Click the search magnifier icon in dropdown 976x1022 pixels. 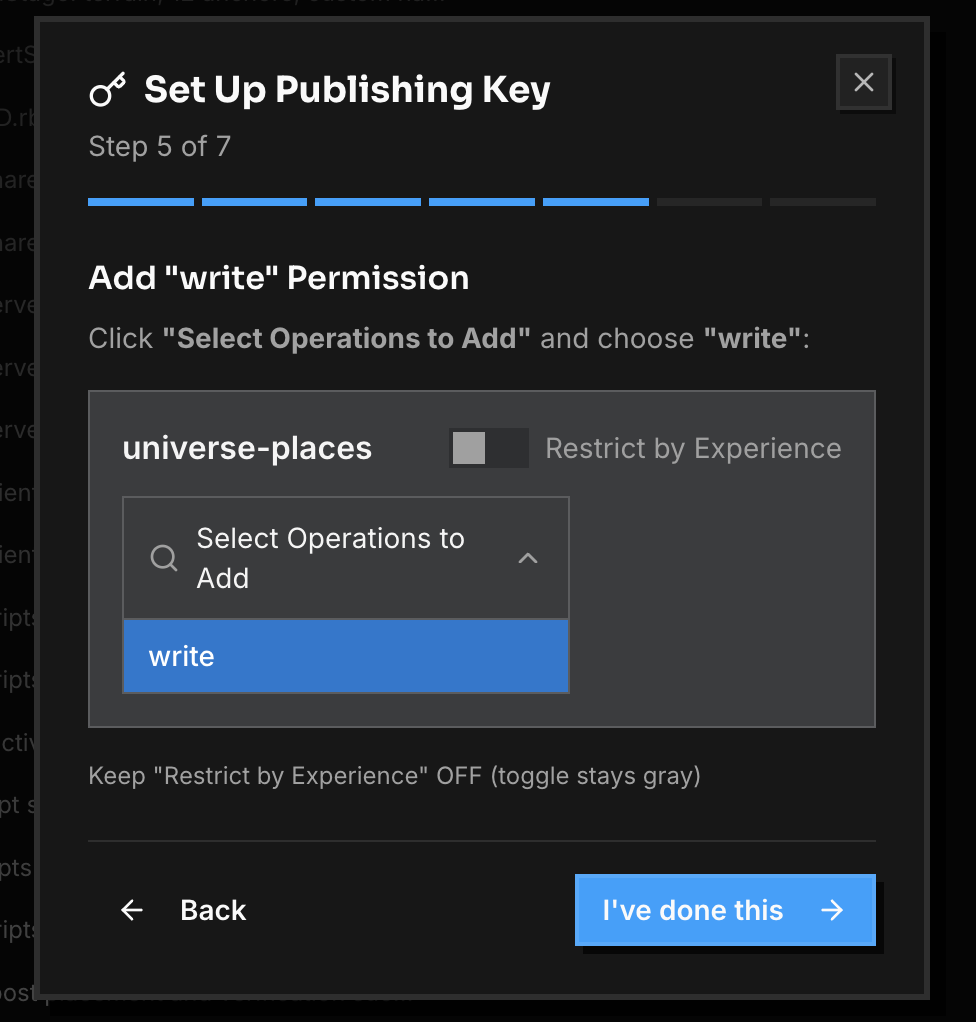pyautogui.click(x=164, y=558)
